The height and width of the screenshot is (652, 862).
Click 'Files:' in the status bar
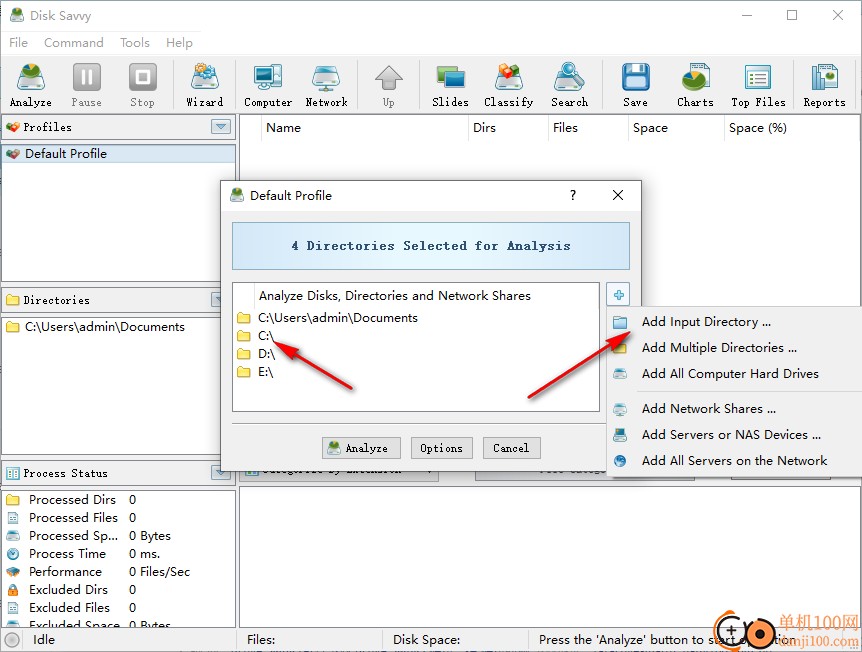tap(261, 640)
